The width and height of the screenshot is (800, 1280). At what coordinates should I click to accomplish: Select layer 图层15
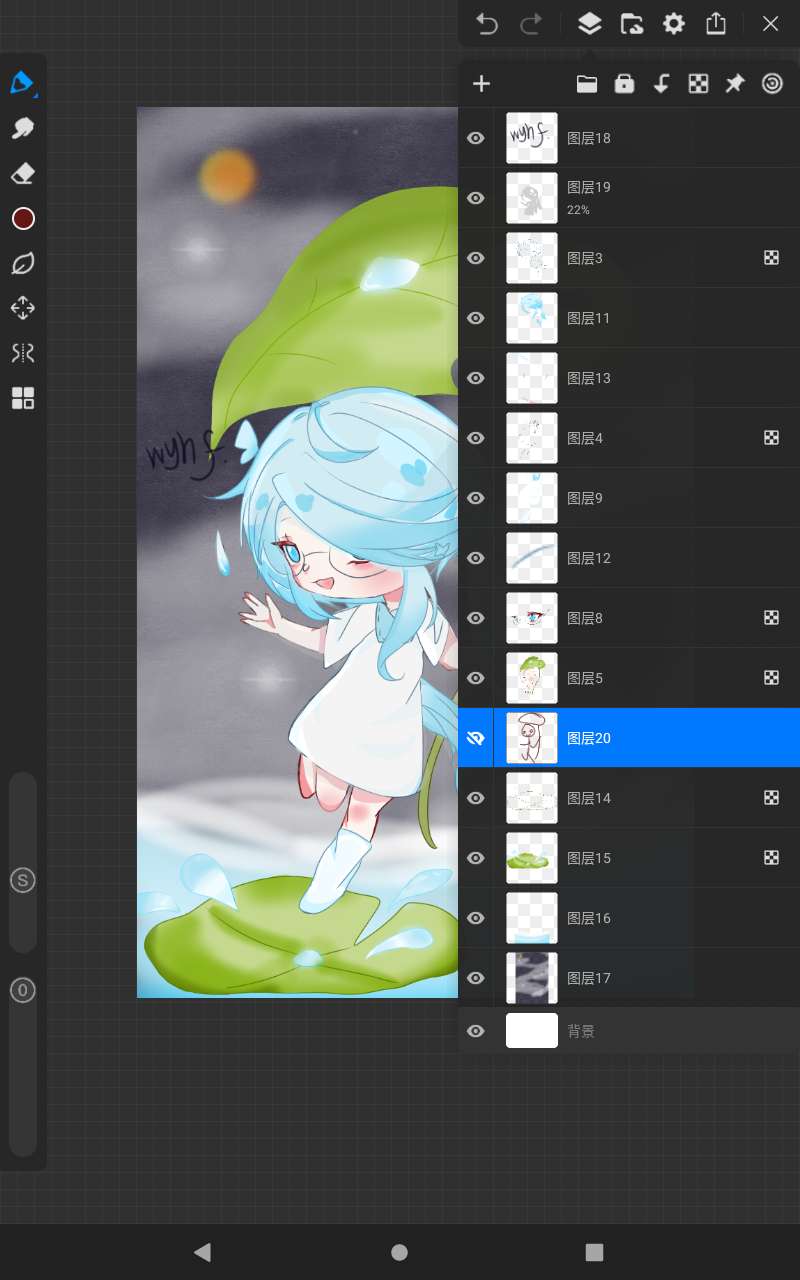[x=640, y=858]
